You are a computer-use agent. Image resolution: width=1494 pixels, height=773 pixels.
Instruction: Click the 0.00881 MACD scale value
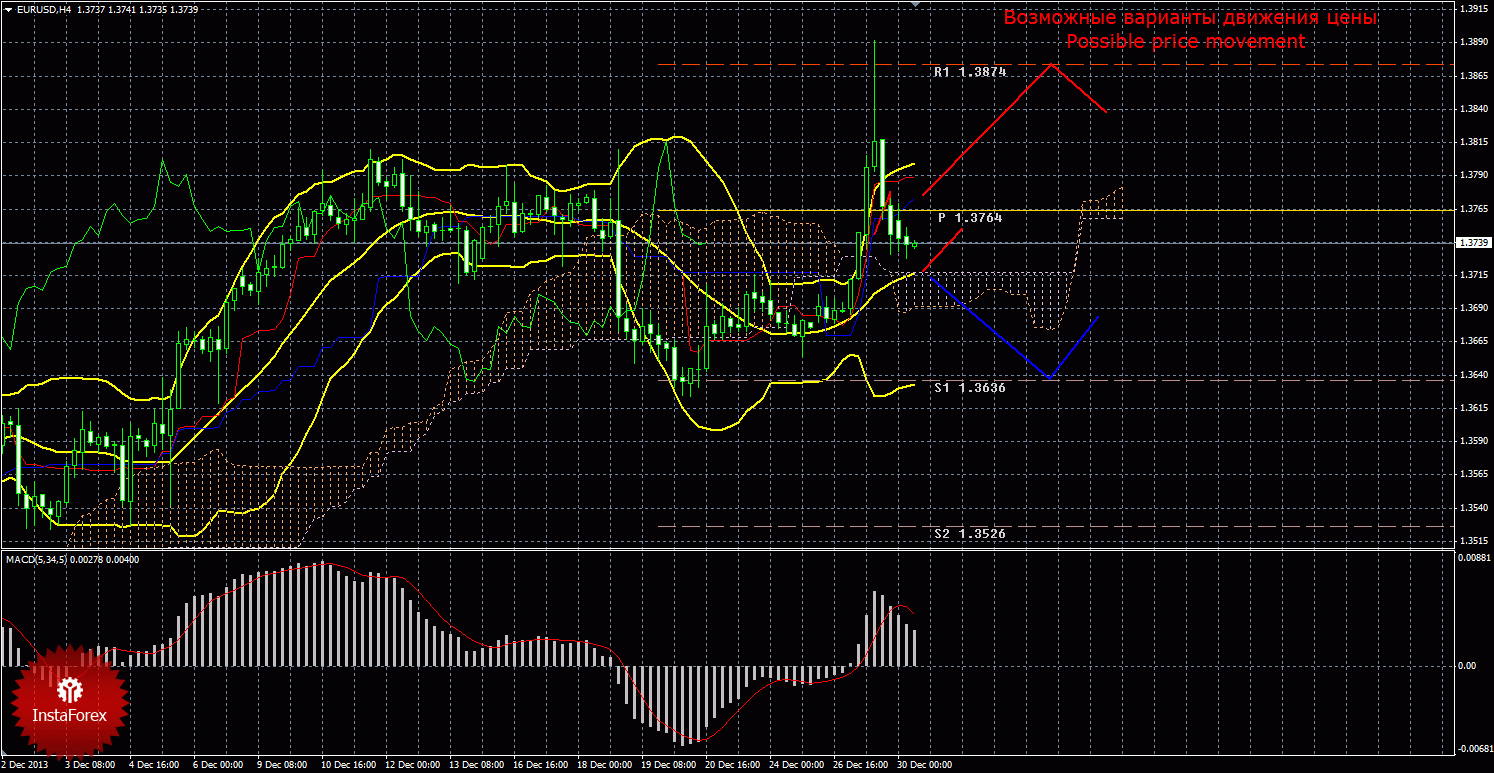pyautogui.click(x=1475, y=558)
